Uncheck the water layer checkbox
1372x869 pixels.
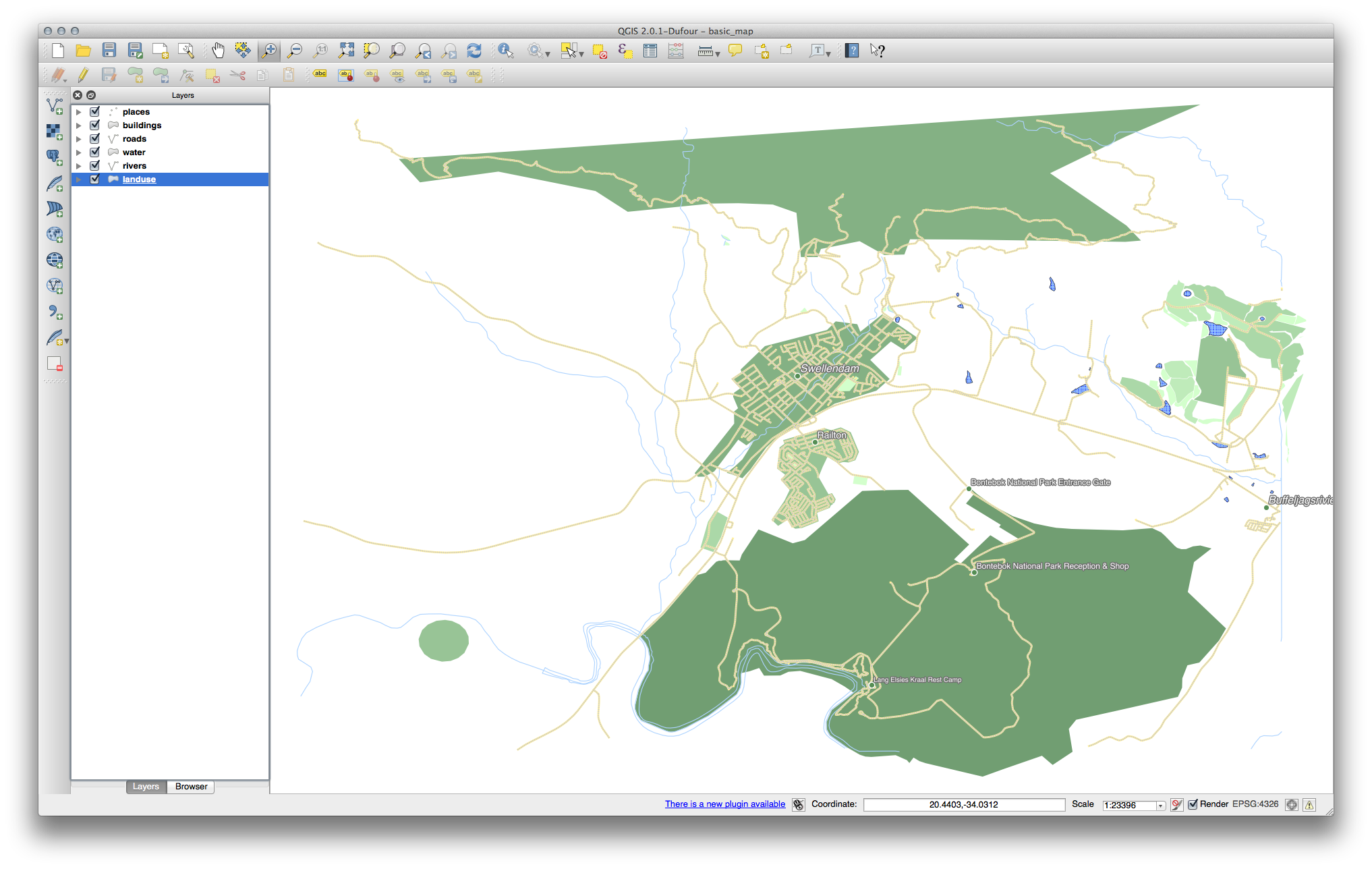pyautogui.click(x=95, y=152)
